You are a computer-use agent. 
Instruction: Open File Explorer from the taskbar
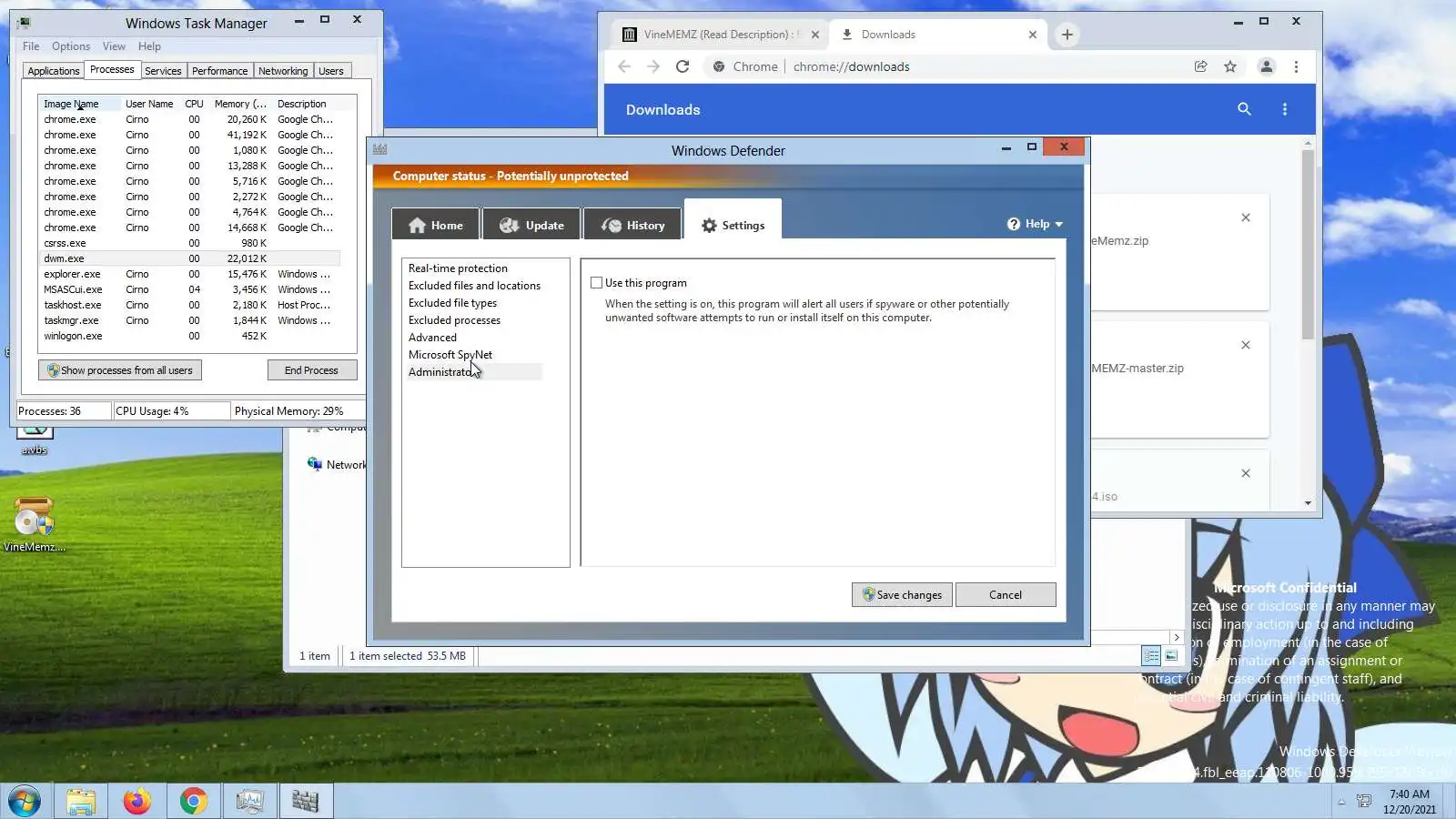coord(80,802)
